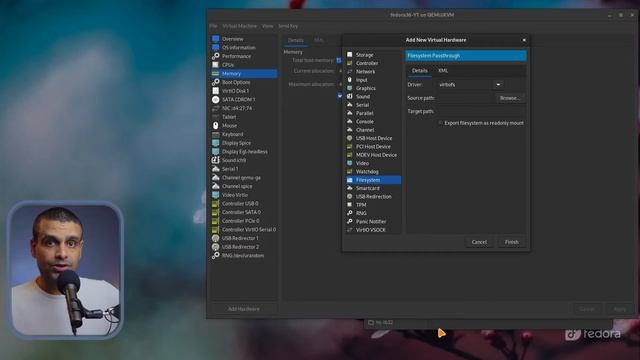The height and width of the screenshot is (360, 640).
Task: Click Cancel in Add Hardware dialog
Action: 479,242
